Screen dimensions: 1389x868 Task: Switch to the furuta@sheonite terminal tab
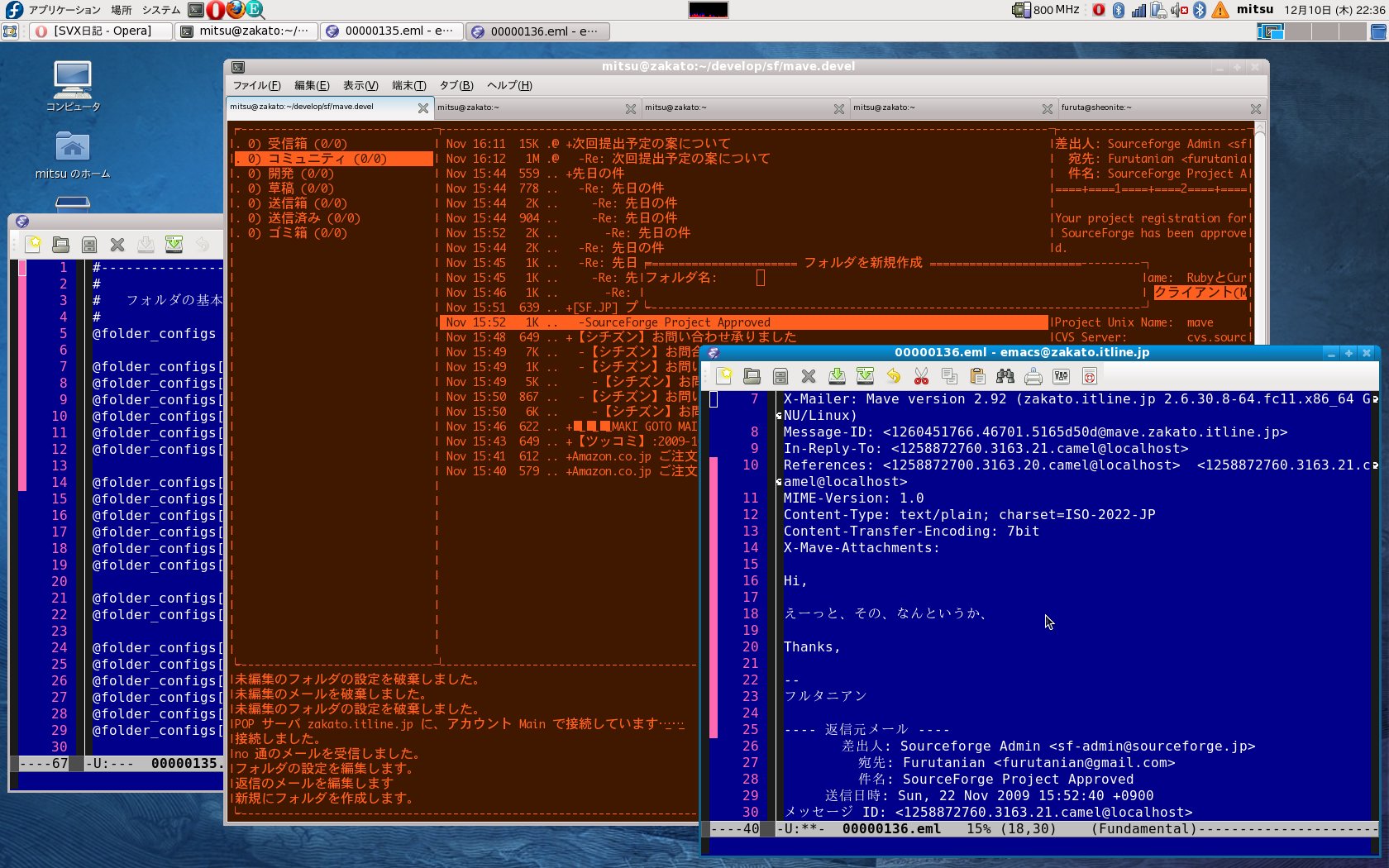(1153, 107)
